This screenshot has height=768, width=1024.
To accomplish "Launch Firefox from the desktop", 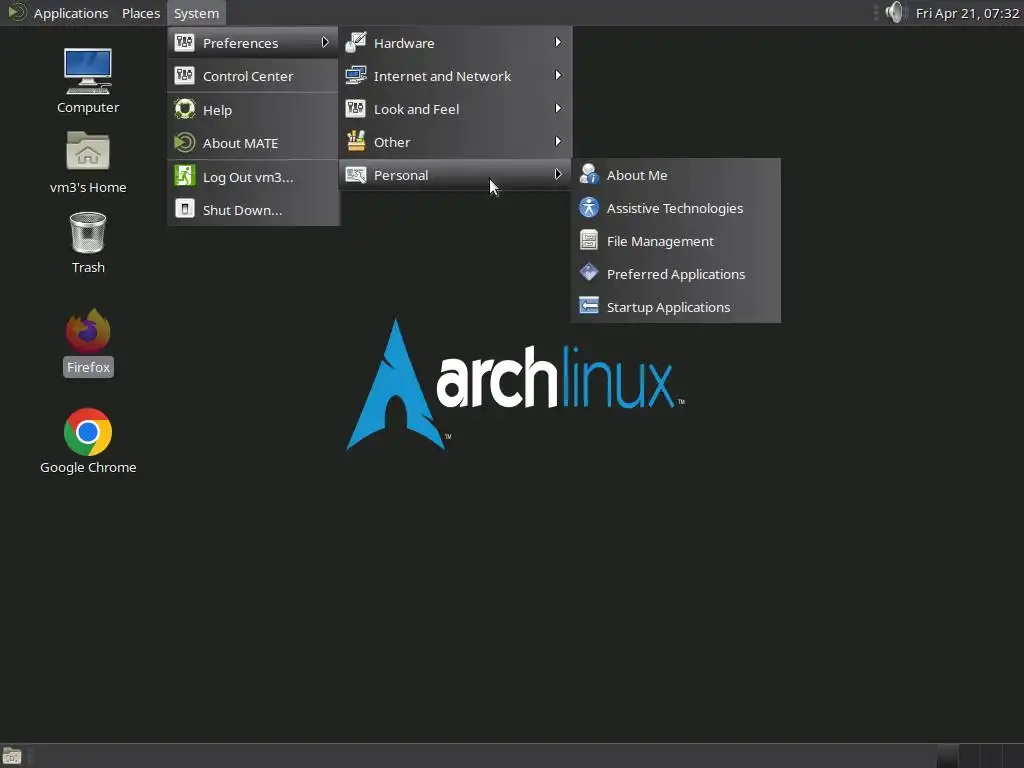I will coord(88,331).
